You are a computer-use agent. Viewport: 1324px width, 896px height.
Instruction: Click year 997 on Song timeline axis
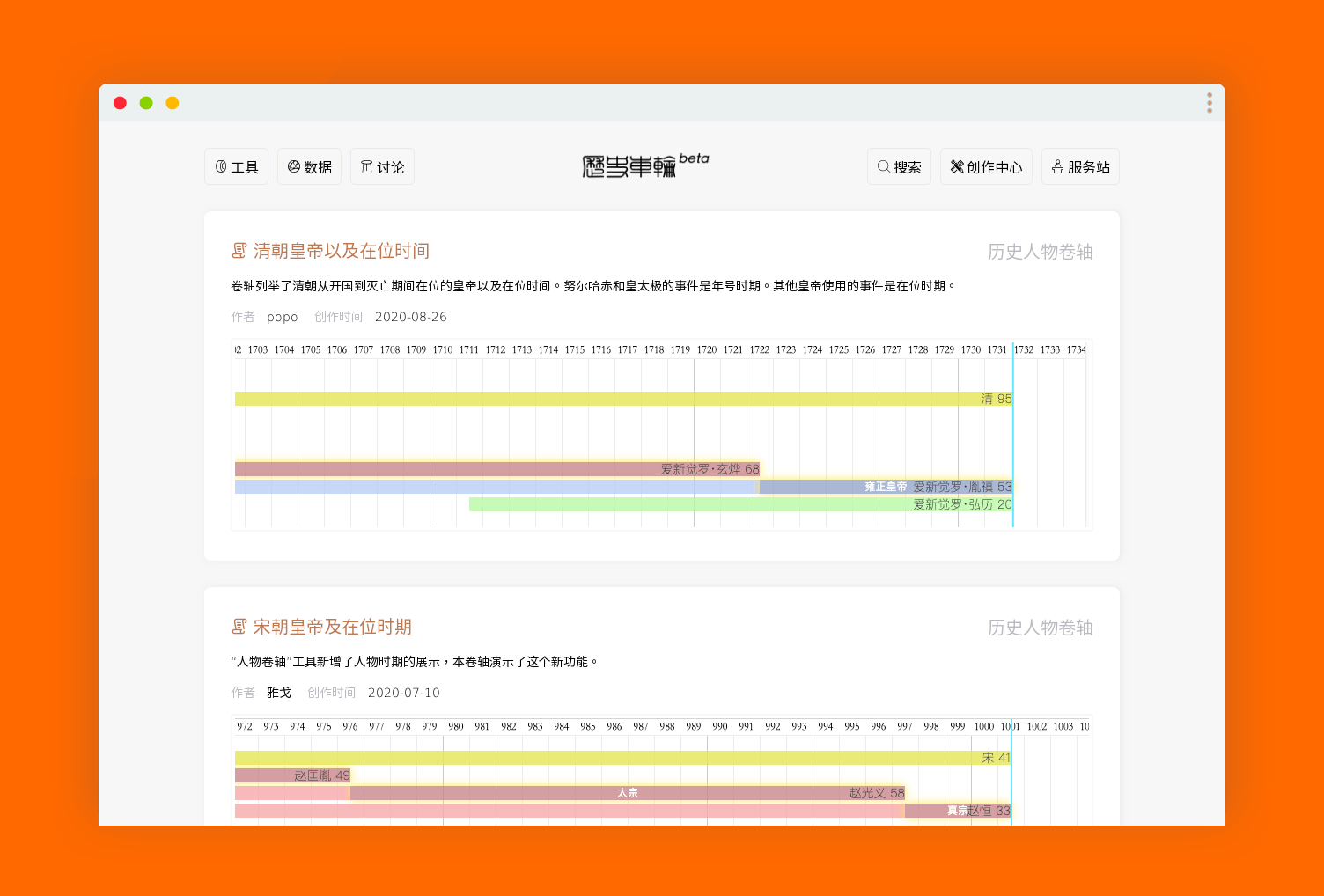click(x=905, y=726)
